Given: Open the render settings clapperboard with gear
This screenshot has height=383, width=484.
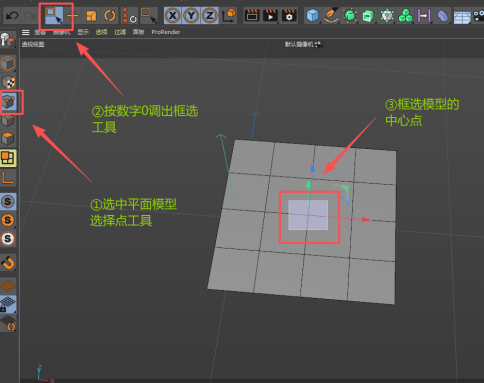Looking at the screenshot, I should pyautogui.click(x=289, y=16).
